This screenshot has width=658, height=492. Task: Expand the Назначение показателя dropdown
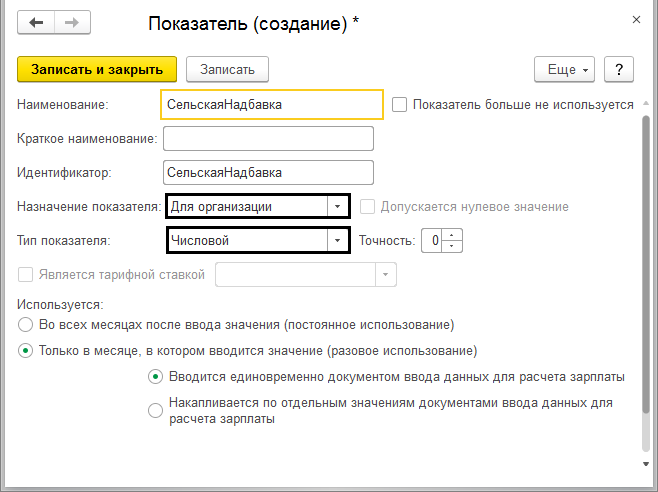[338, 206]
